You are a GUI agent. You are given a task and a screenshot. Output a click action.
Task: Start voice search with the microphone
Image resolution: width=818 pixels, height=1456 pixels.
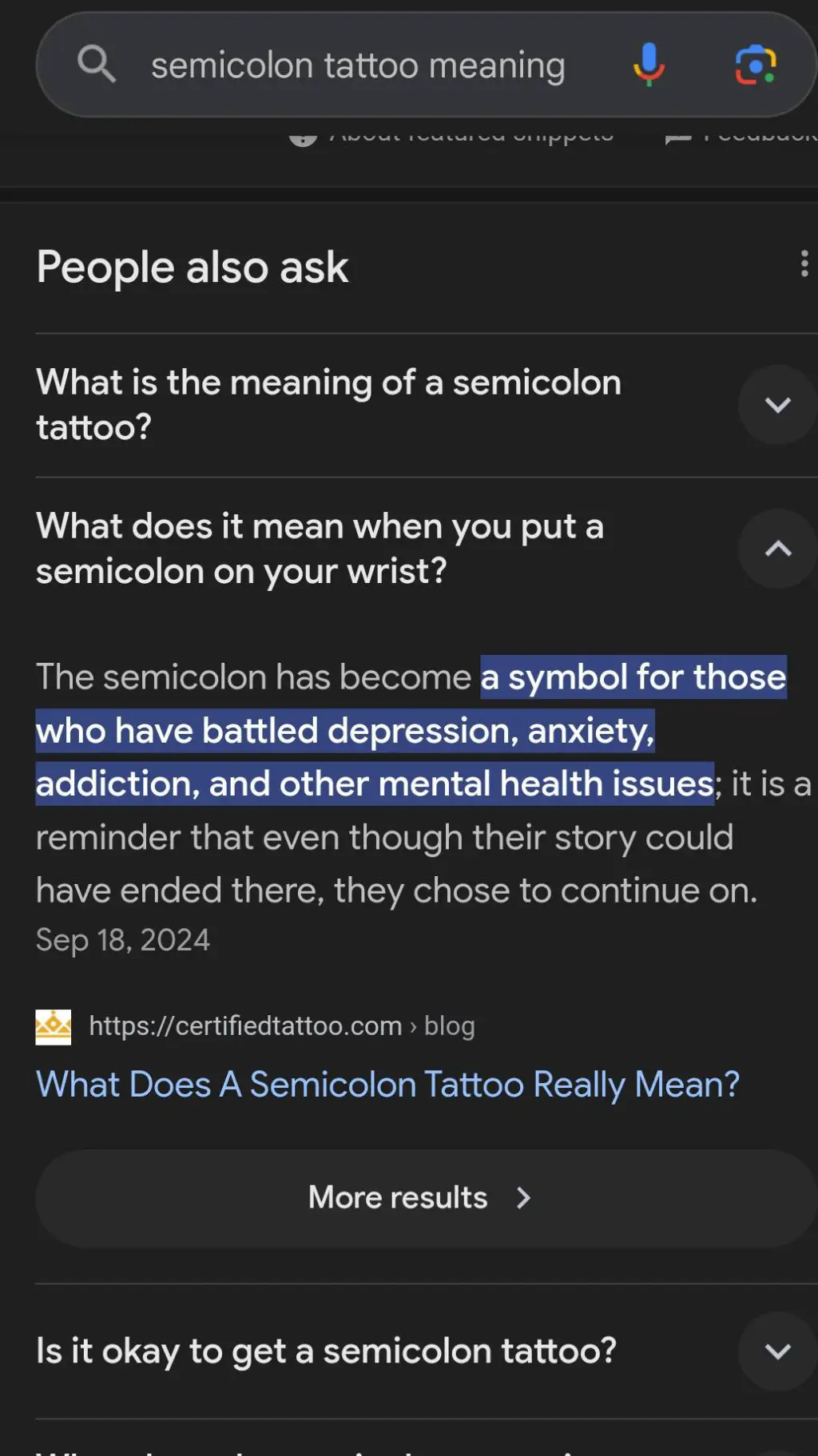coord(649,64)
